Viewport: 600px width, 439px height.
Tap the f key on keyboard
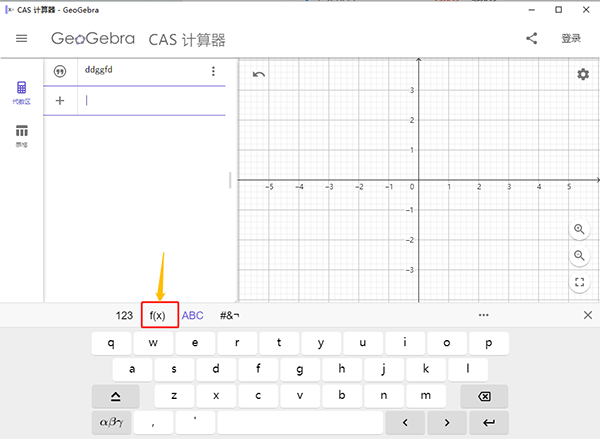pyautogui.click(x=258, y=369)
